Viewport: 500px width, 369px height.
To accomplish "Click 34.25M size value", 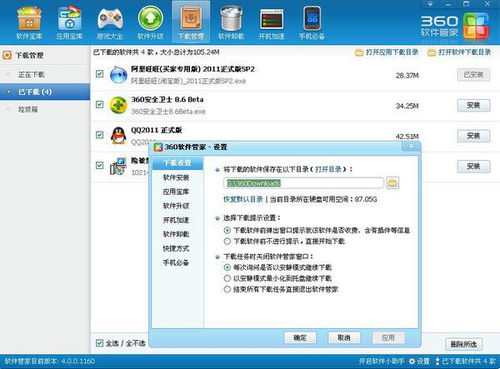I will tap(407, 106).
